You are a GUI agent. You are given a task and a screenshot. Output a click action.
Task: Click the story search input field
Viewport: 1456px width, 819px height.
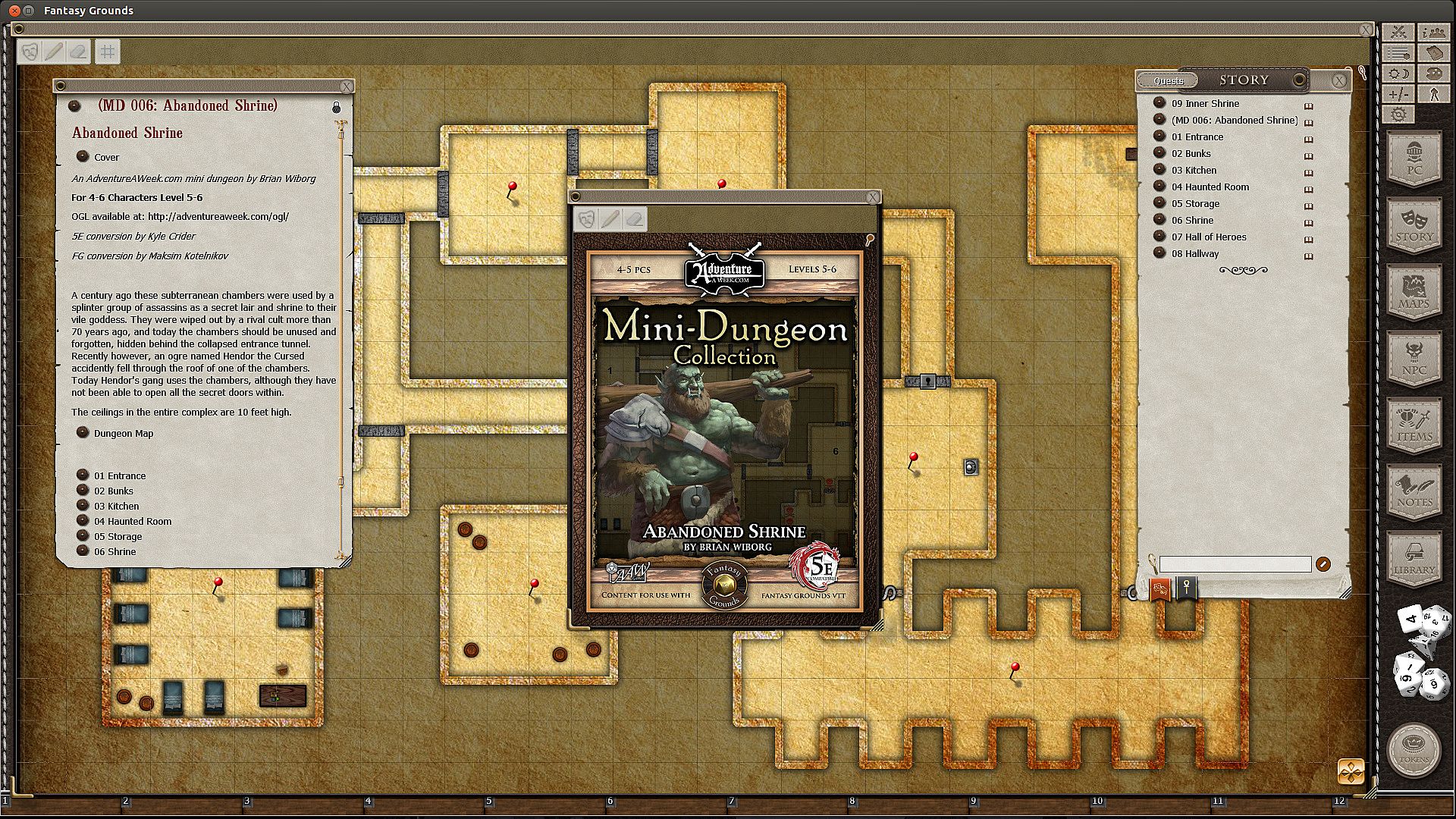pos(1235,564)
